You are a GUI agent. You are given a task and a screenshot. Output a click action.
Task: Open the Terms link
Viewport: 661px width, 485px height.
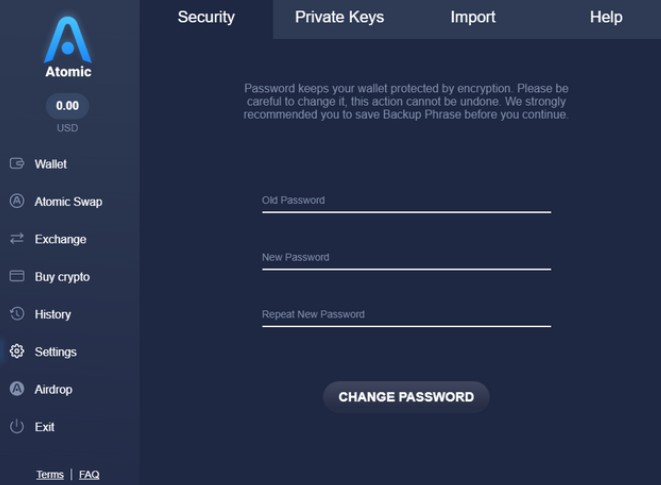[x=50, y=474]
